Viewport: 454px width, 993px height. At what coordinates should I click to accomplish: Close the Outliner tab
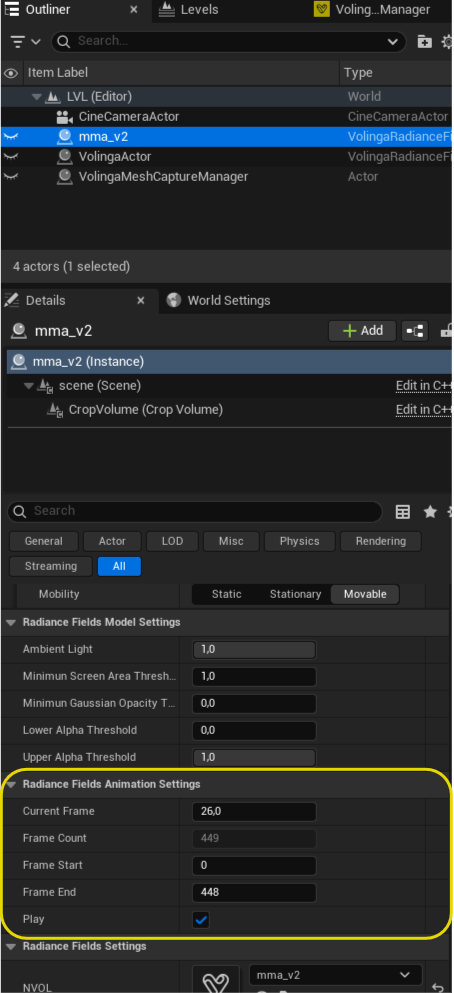[134, 10]
